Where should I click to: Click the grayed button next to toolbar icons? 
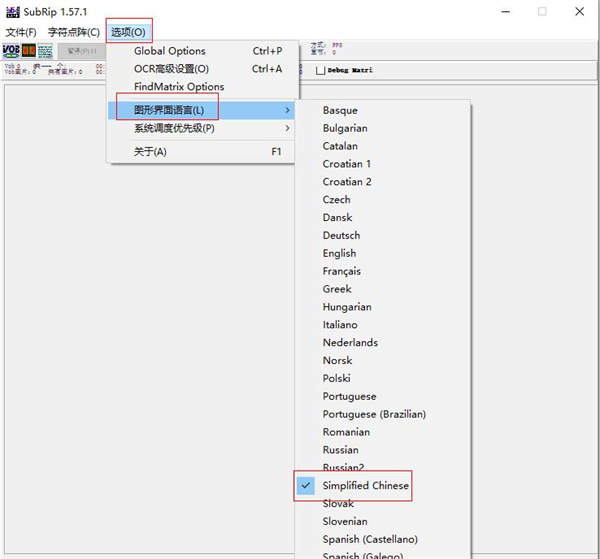pos(80,51)
